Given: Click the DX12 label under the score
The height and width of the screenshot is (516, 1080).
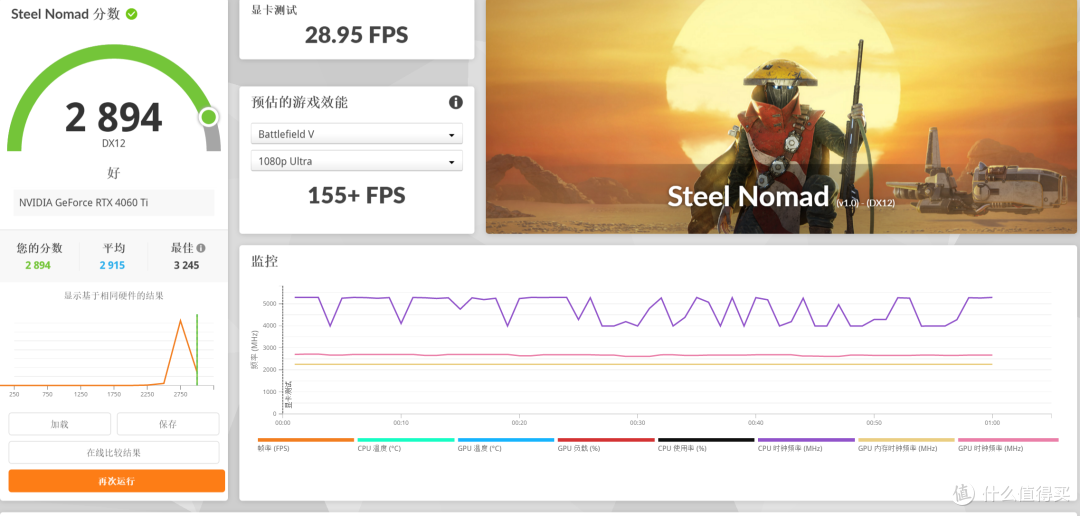Looking at the screenshot, I should (x=114, y=143).
